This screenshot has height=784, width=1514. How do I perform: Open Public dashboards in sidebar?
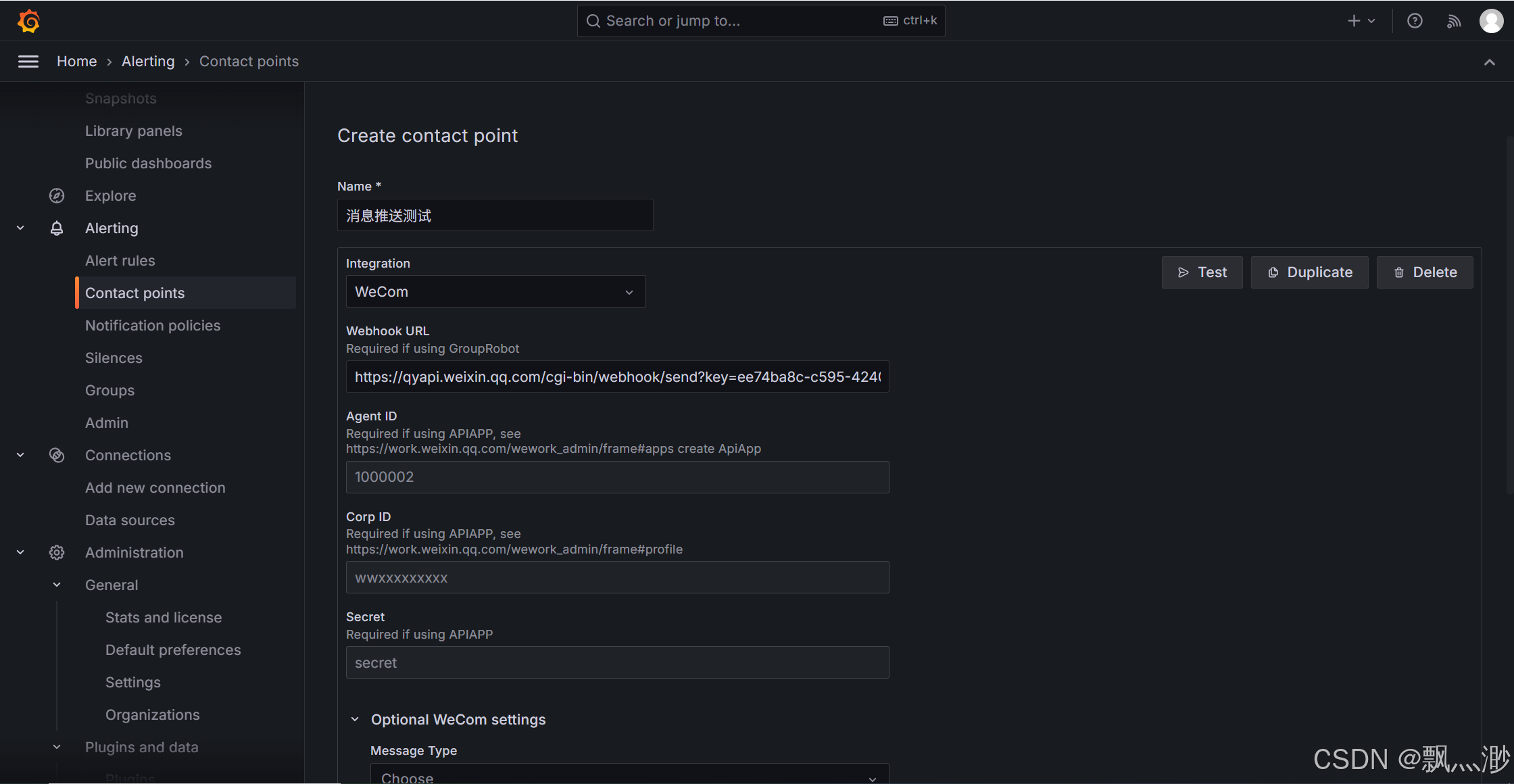(149, 164)
